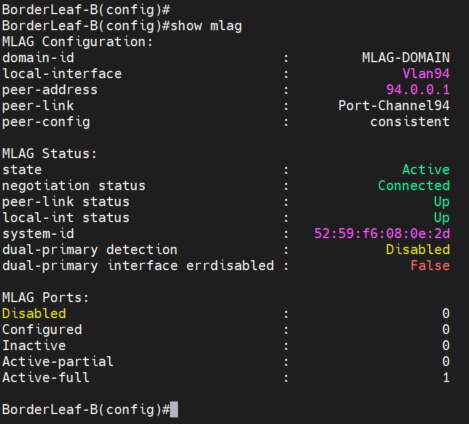469x424 pixels.
Task: Select the yellow 'Disabled' detection value
Action: pos(418,250)
